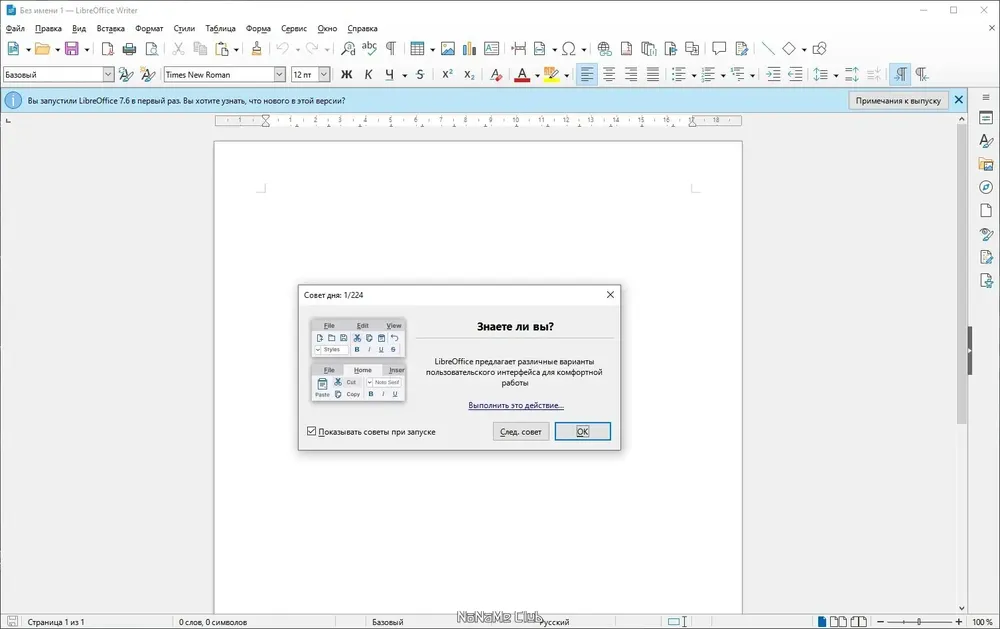
Task: Toggle Bold (Ж) formatting
Action: click(346, 75)
